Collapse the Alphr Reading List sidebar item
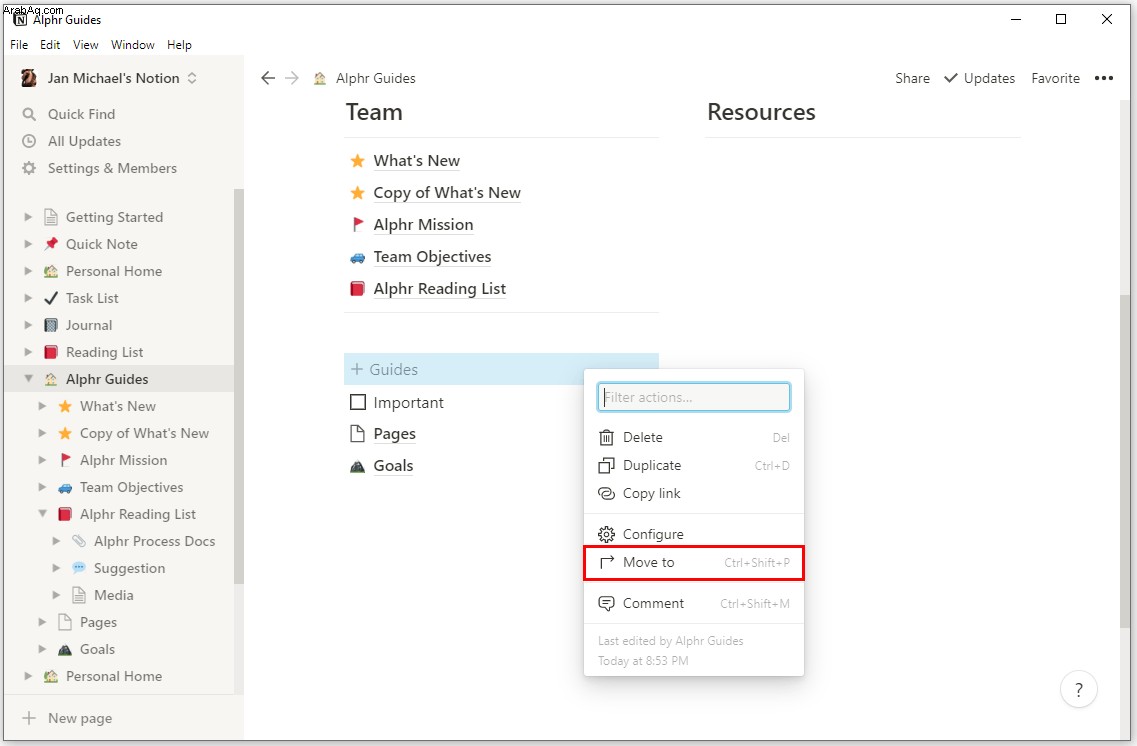This screenshot has width=1137, height=746. pos(42,513)
